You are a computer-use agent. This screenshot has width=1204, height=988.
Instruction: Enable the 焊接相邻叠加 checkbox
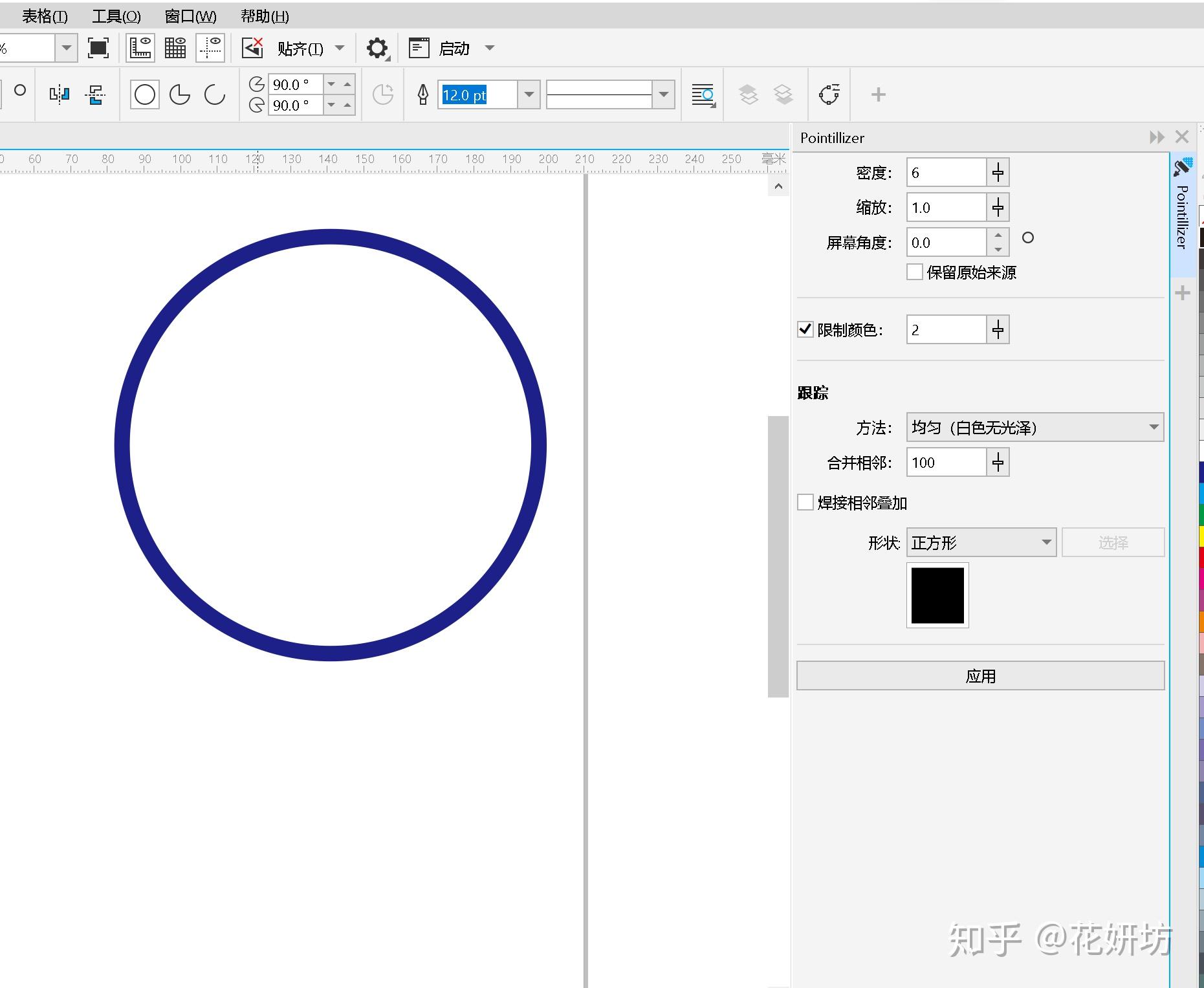(805, 502)
